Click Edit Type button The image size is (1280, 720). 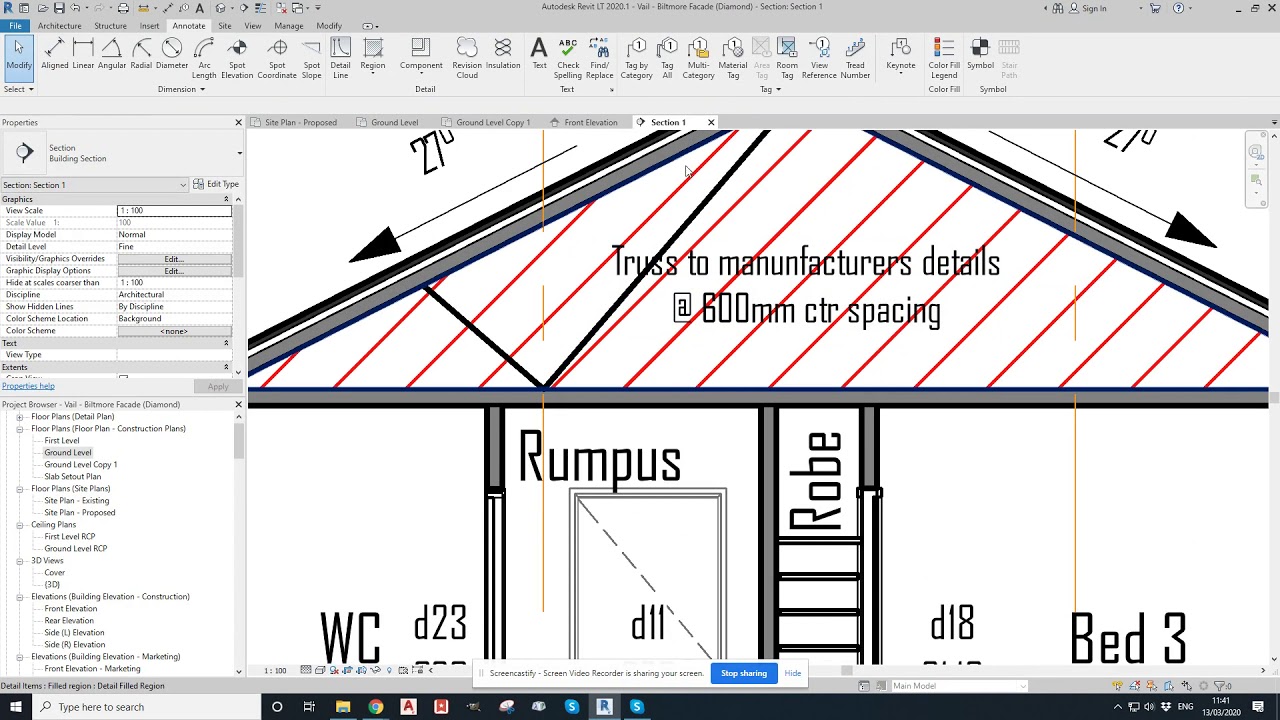(216, 184)
